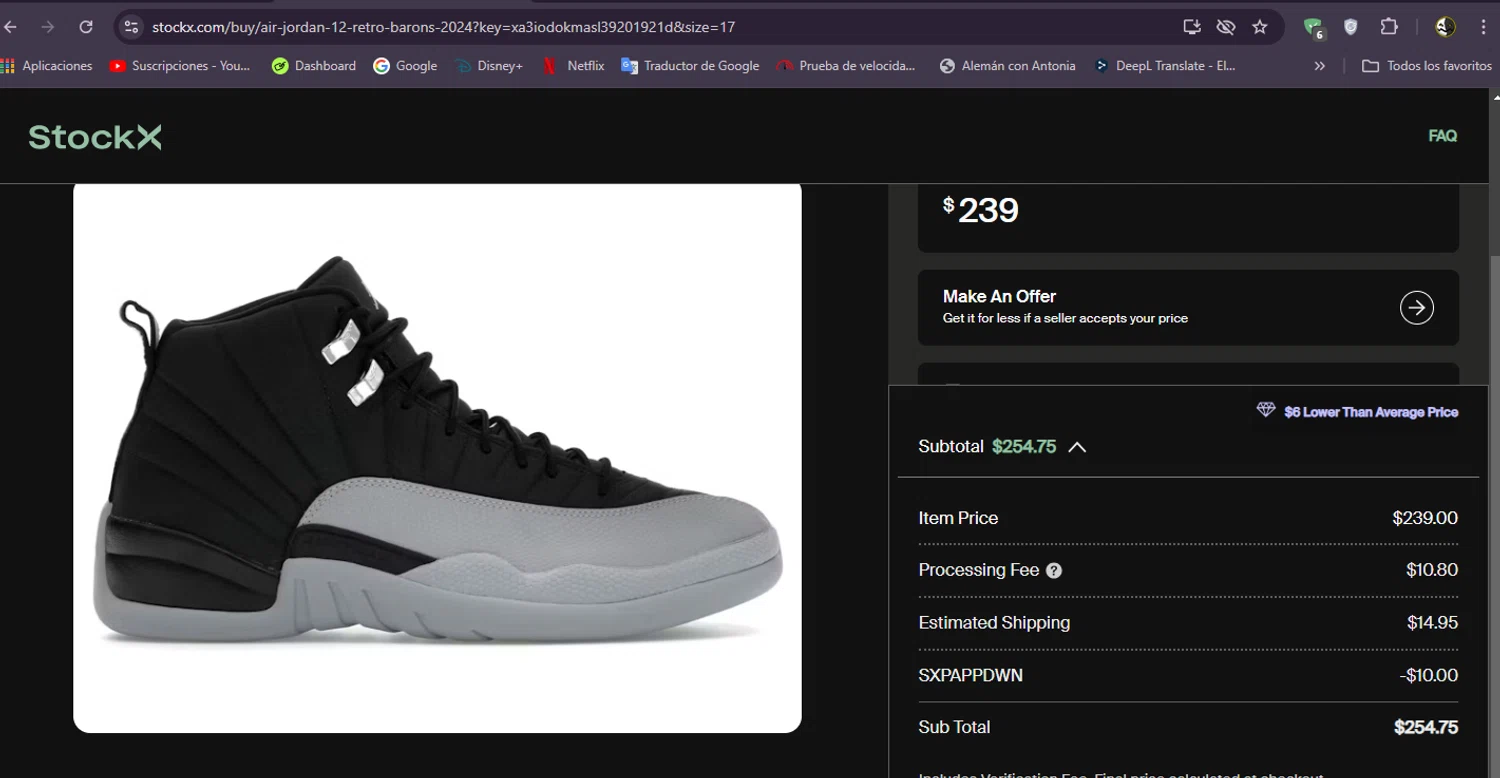Click the Make An Offer option
The image size is (1500, 778).
pos(1188,307)
